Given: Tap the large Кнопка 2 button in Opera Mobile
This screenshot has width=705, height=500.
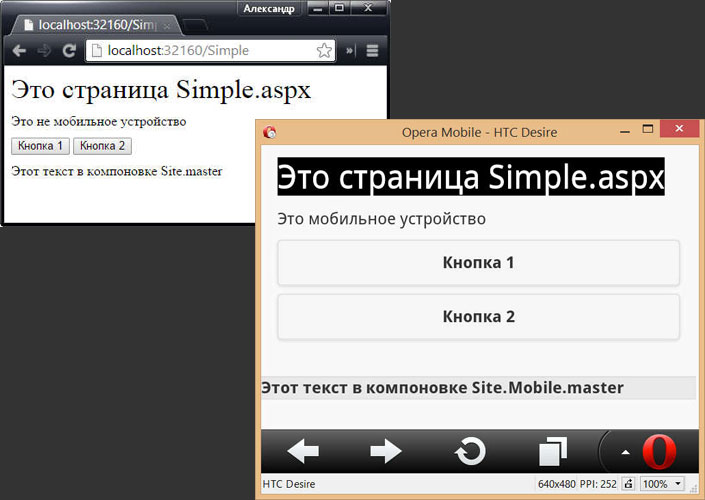Looking at the screenshot, I should coord(478,317).
